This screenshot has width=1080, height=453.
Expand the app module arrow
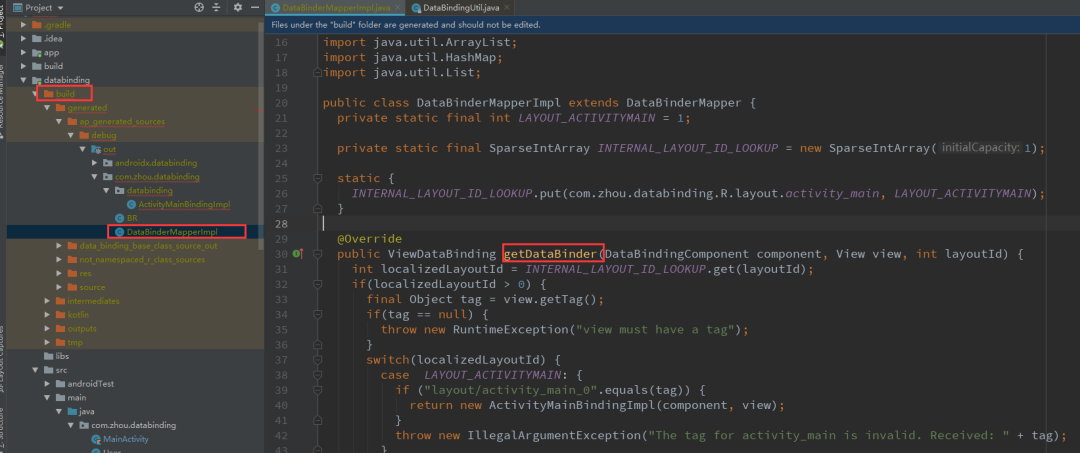pos(24,52)
